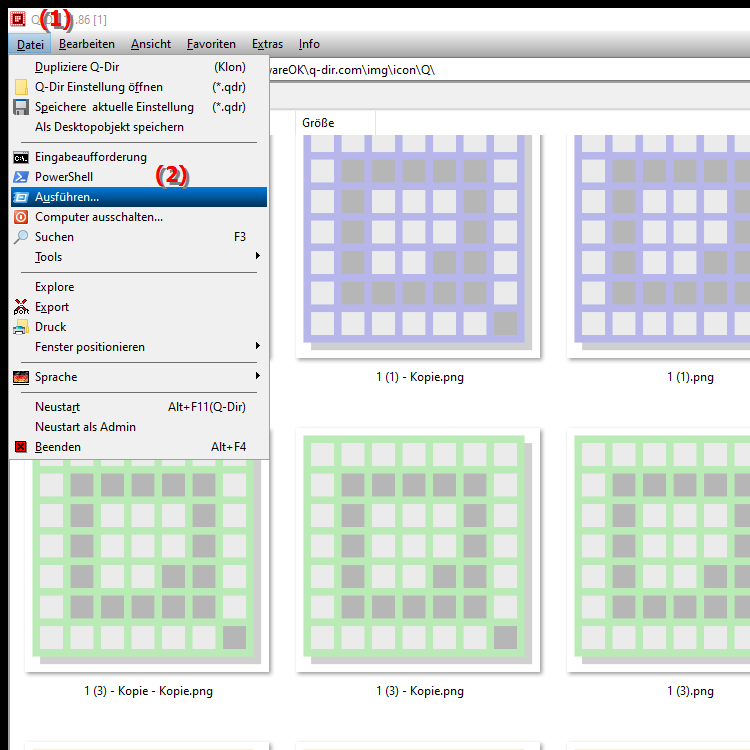750x750 pixels.
Task: Select thumbnail 1 (1) - Kopie.png
Action: pyautogui.click(x=418, y=246)
